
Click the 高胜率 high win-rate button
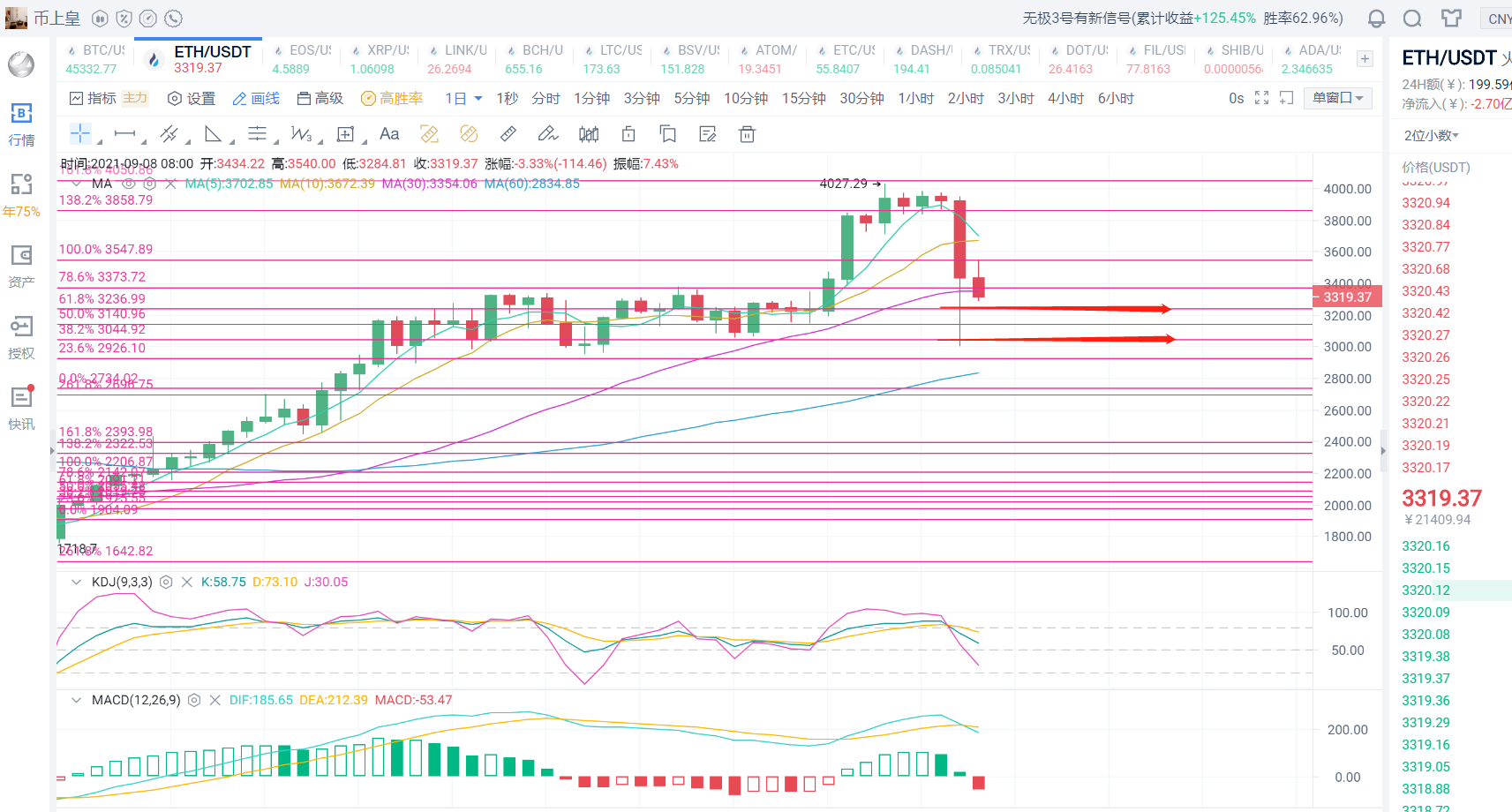(392, 98)
